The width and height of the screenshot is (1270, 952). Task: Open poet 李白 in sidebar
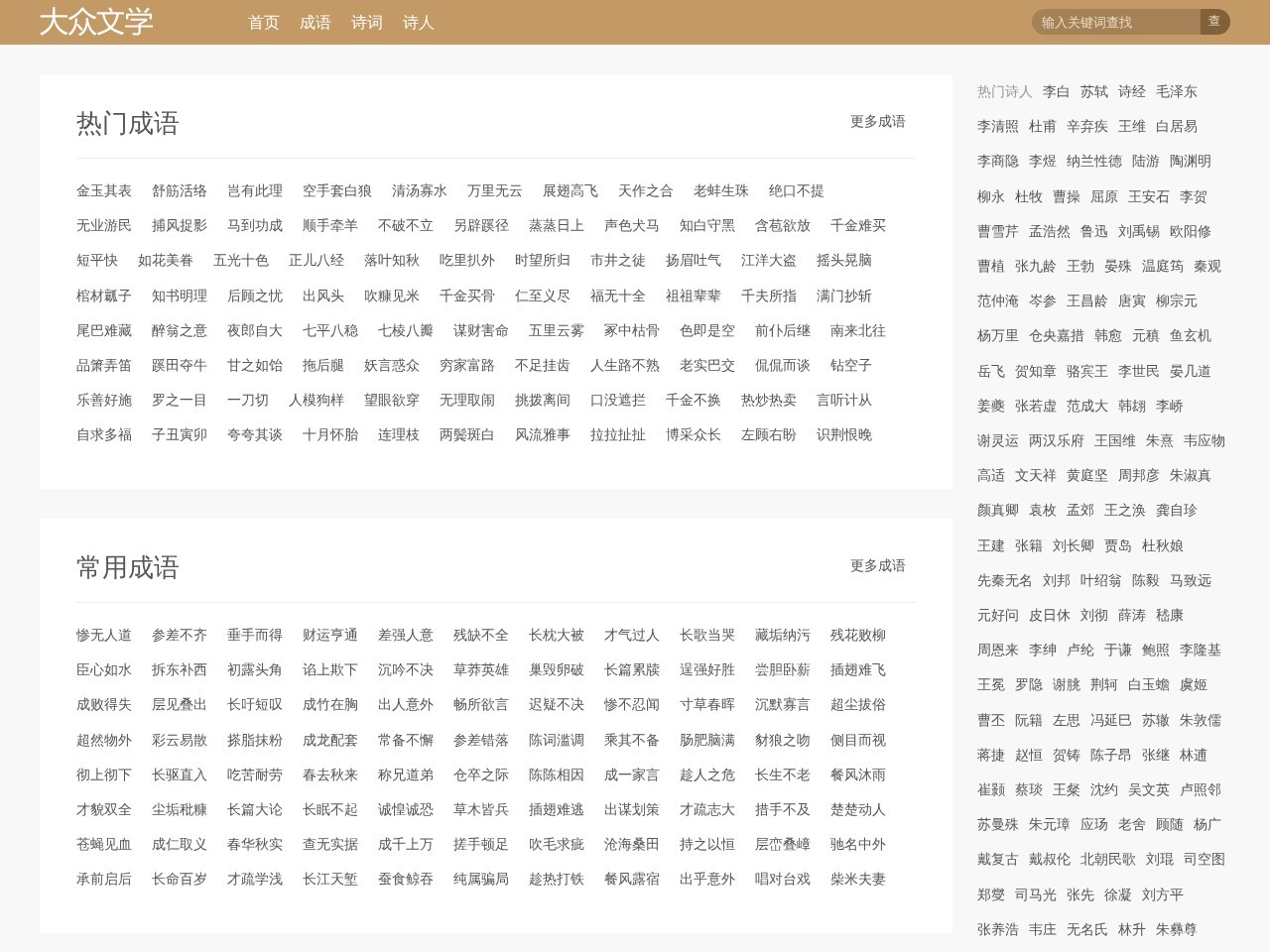1057,91
